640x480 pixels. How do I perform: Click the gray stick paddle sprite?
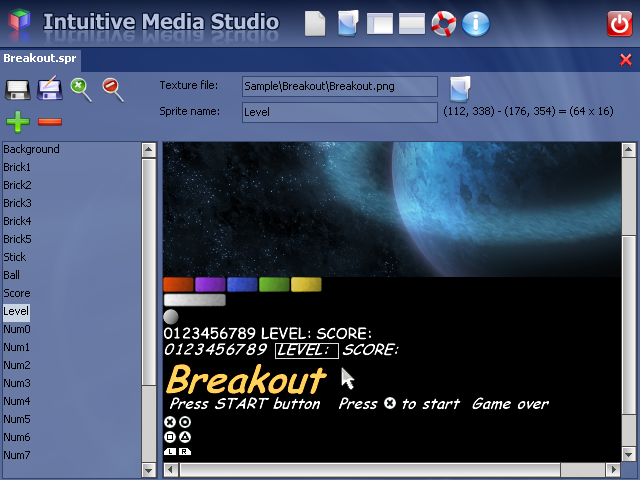coord(195,300)
